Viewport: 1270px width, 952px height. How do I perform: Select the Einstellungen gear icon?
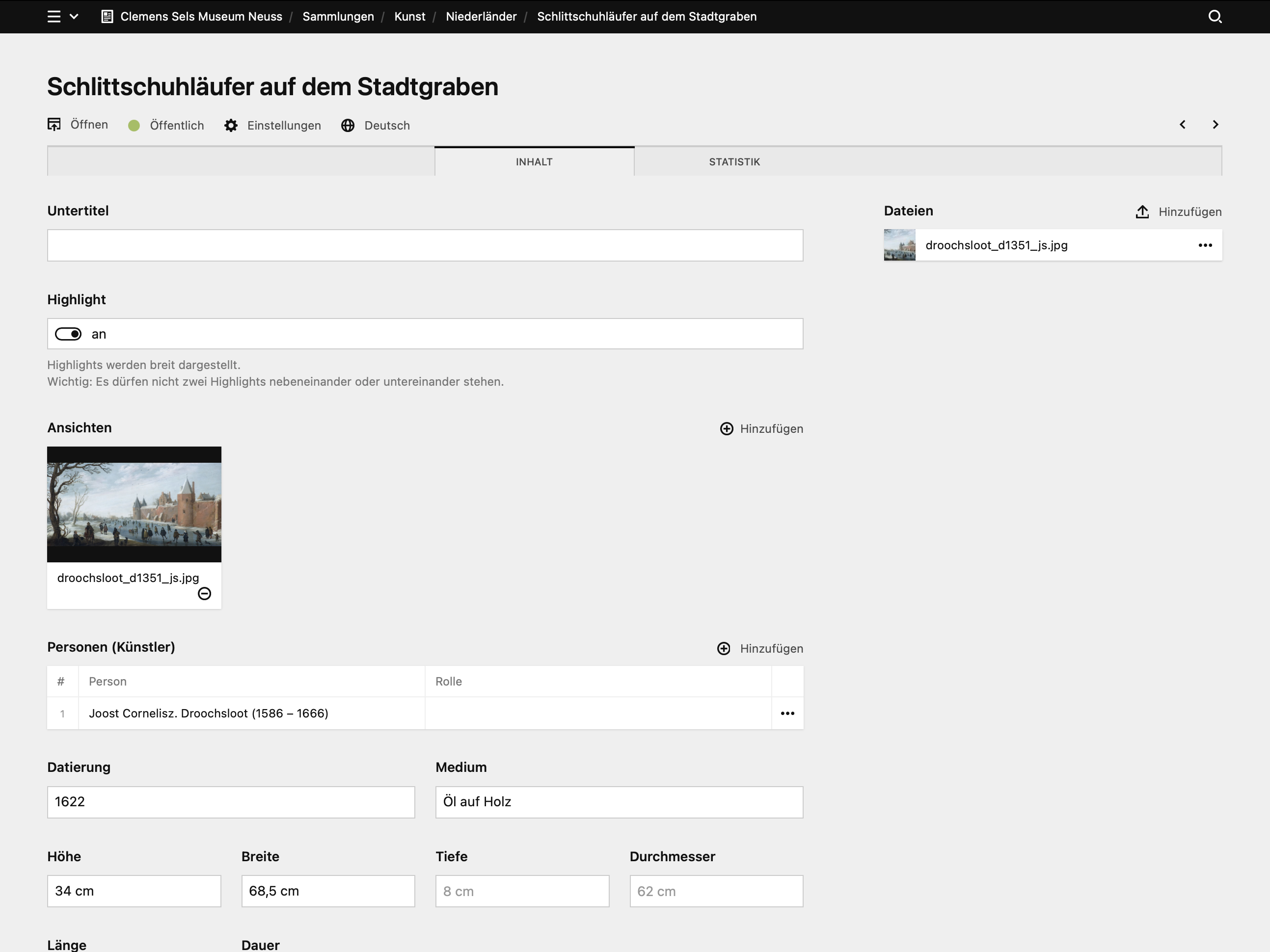coord(231,125)
